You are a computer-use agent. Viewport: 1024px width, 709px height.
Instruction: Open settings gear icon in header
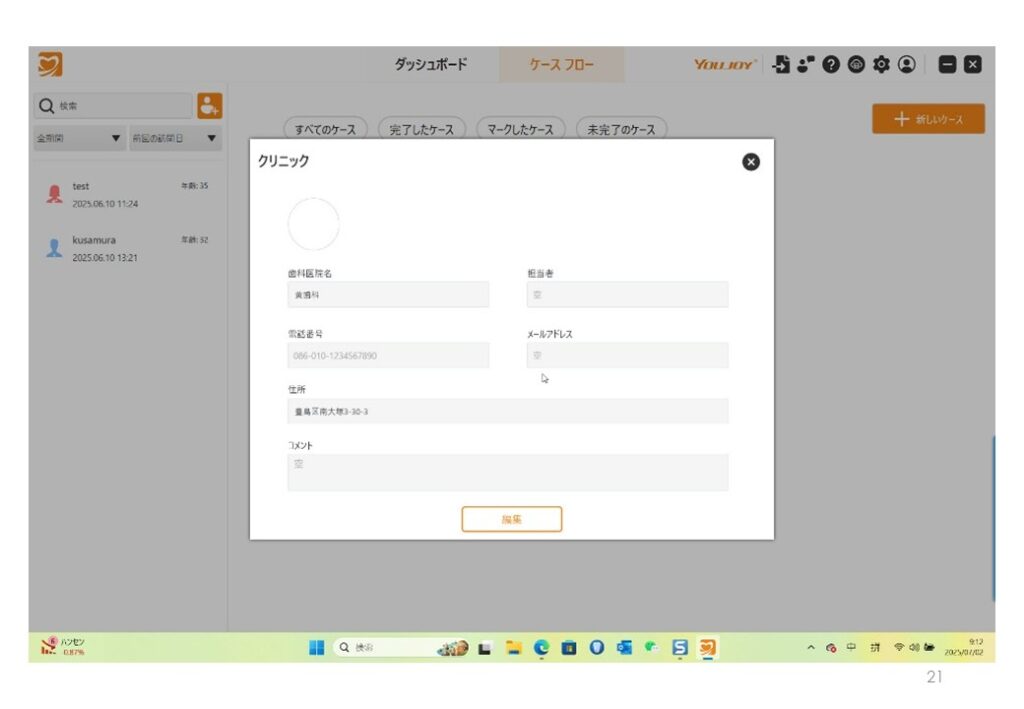point(881,65)
